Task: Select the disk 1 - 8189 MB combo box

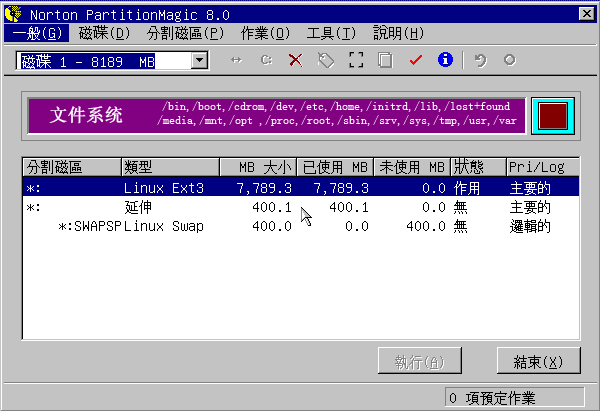Action: click(x=112, y=60)
